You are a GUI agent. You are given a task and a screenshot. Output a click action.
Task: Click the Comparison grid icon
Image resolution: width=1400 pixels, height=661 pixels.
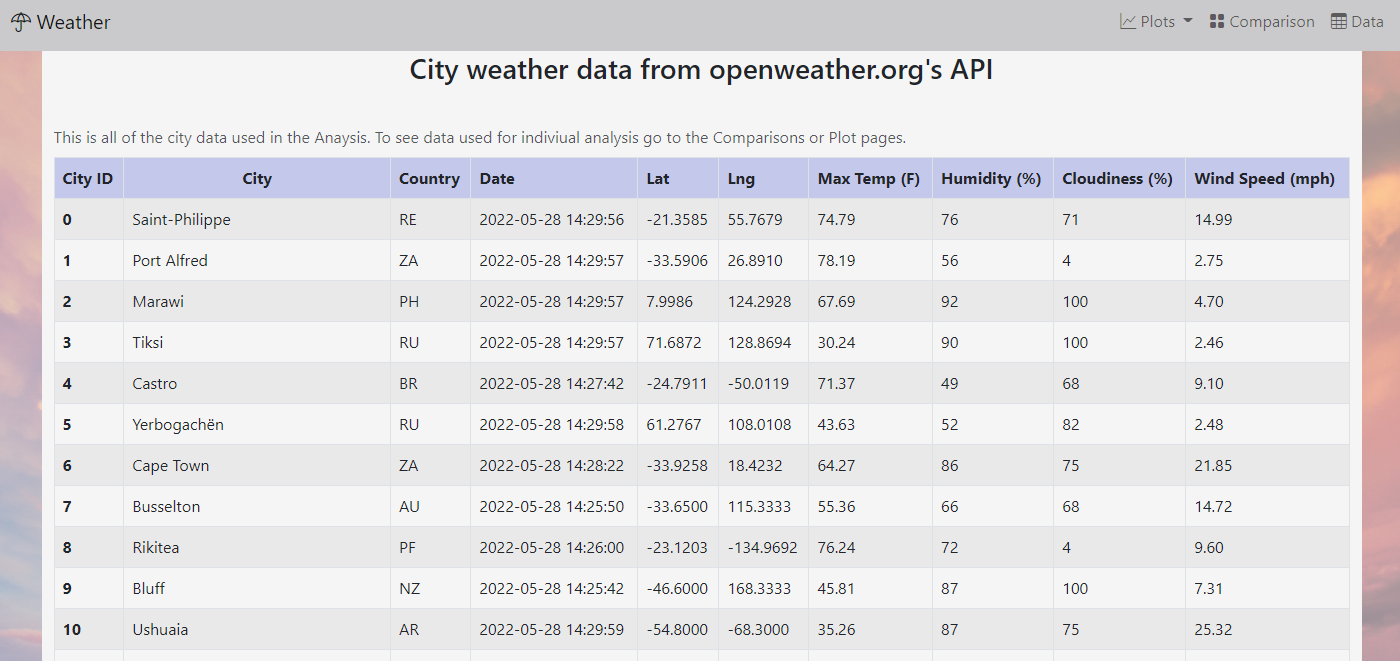tap(1217, 21)
